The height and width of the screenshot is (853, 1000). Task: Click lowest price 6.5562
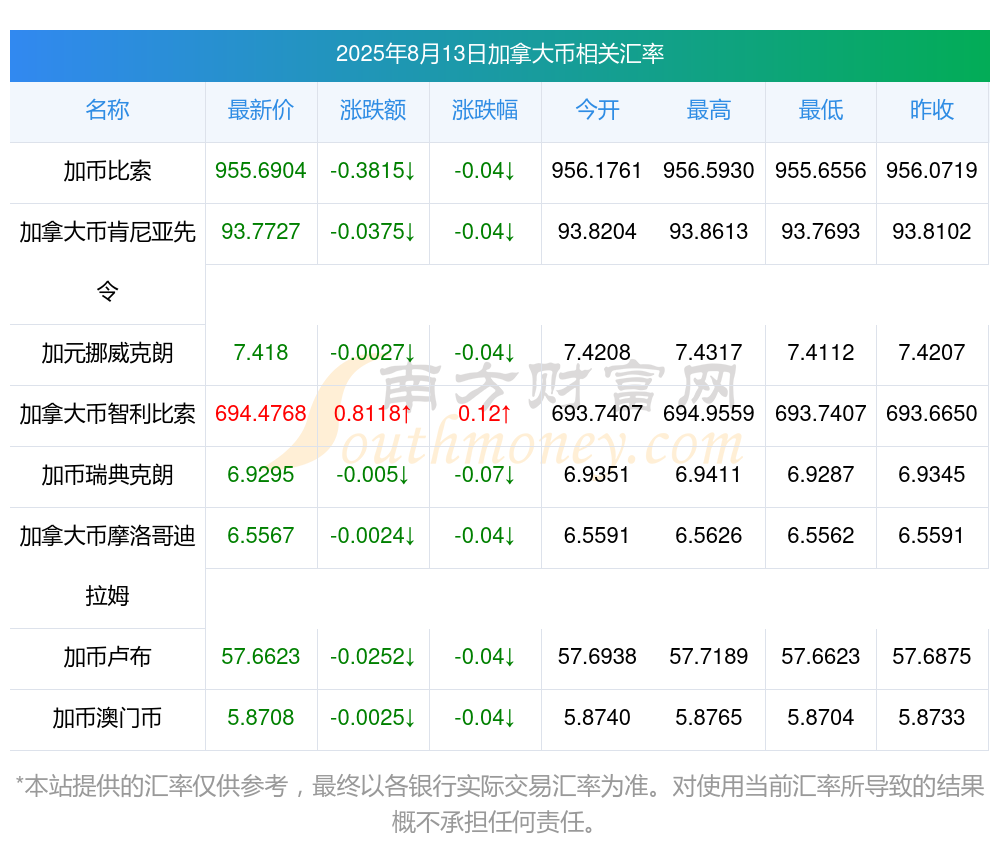point(821,536)
